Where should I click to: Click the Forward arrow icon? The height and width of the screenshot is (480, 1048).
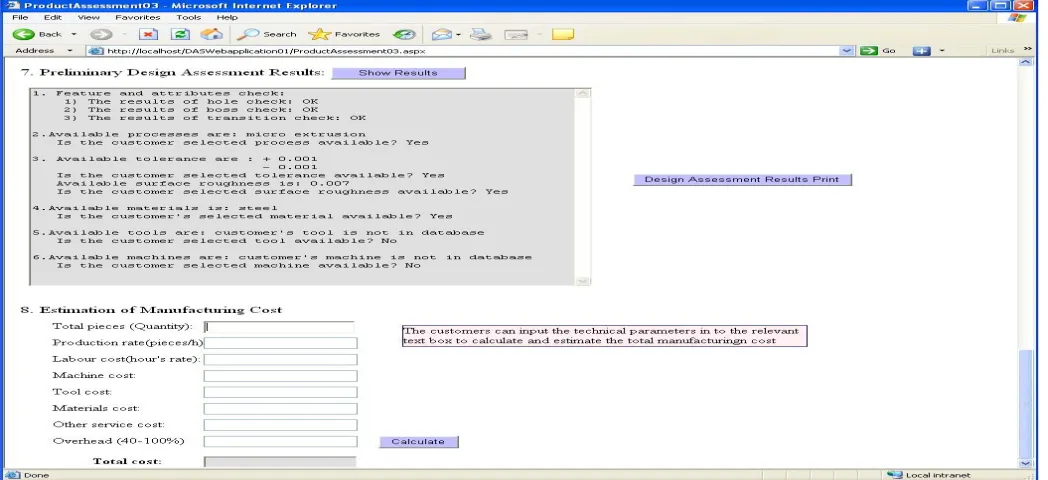(100, 34)
